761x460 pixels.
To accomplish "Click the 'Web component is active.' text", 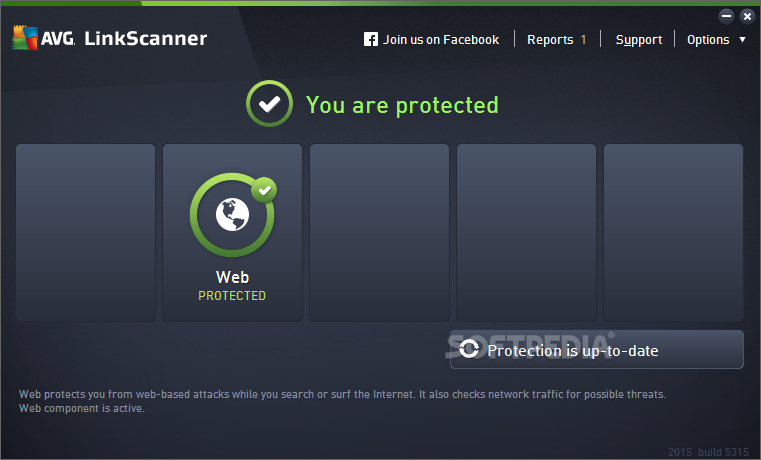I will [x=82, y=408].
